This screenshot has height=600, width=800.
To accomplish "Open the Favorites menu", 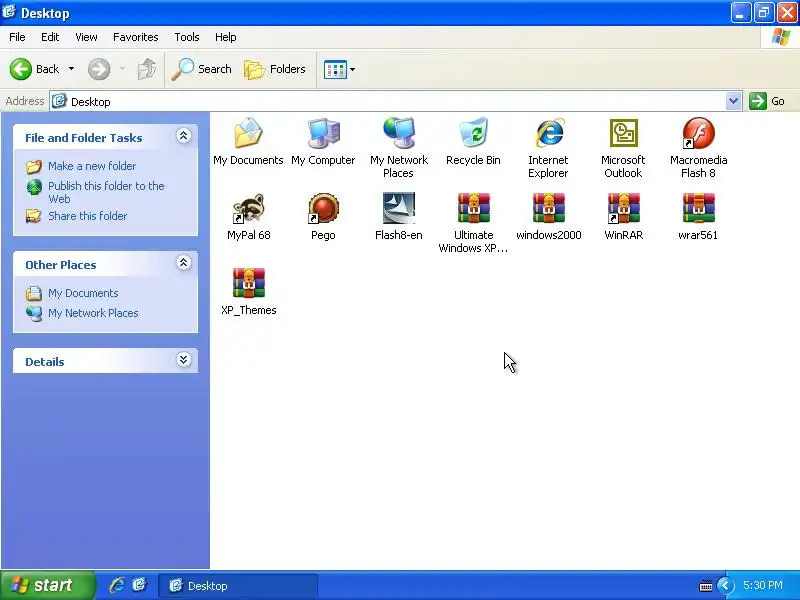I will click(x=136, y=37).
